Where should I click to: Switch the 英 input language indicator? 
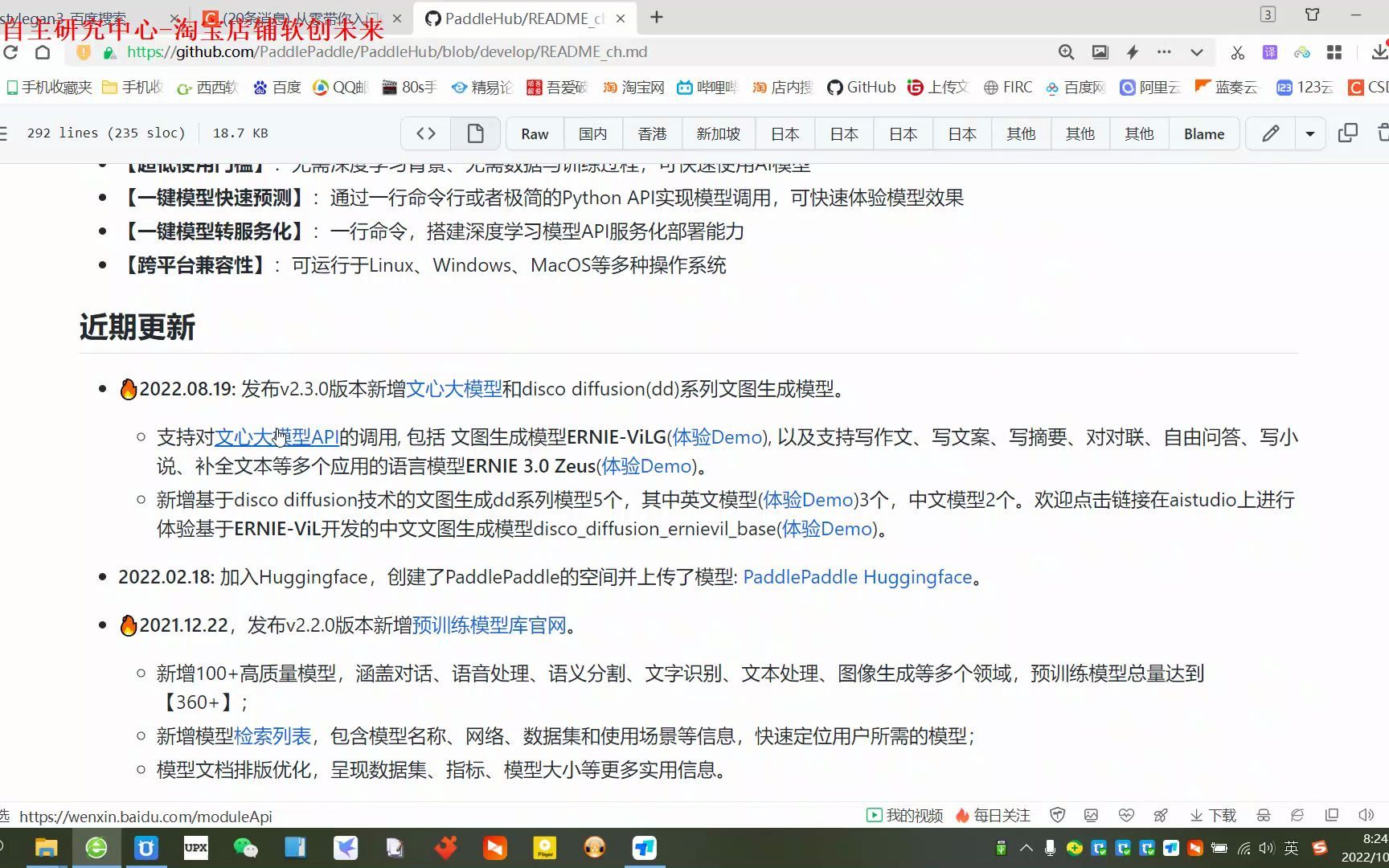point(1292,848)
